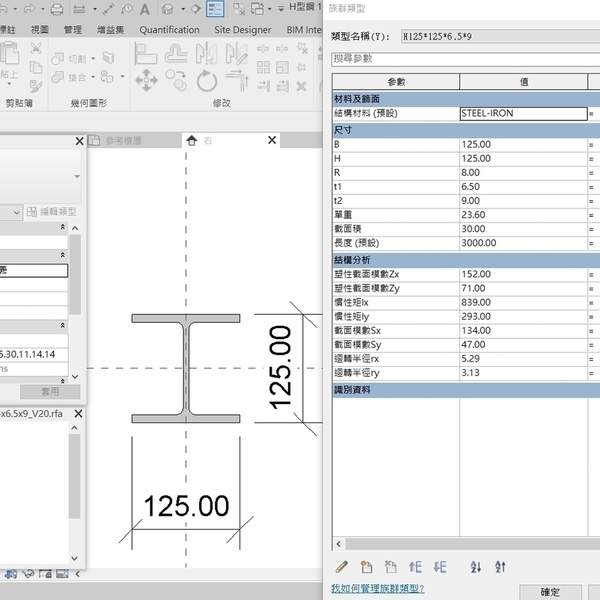Click the rotate tool in modify panel
600x600 pixels.
(206, 80)
